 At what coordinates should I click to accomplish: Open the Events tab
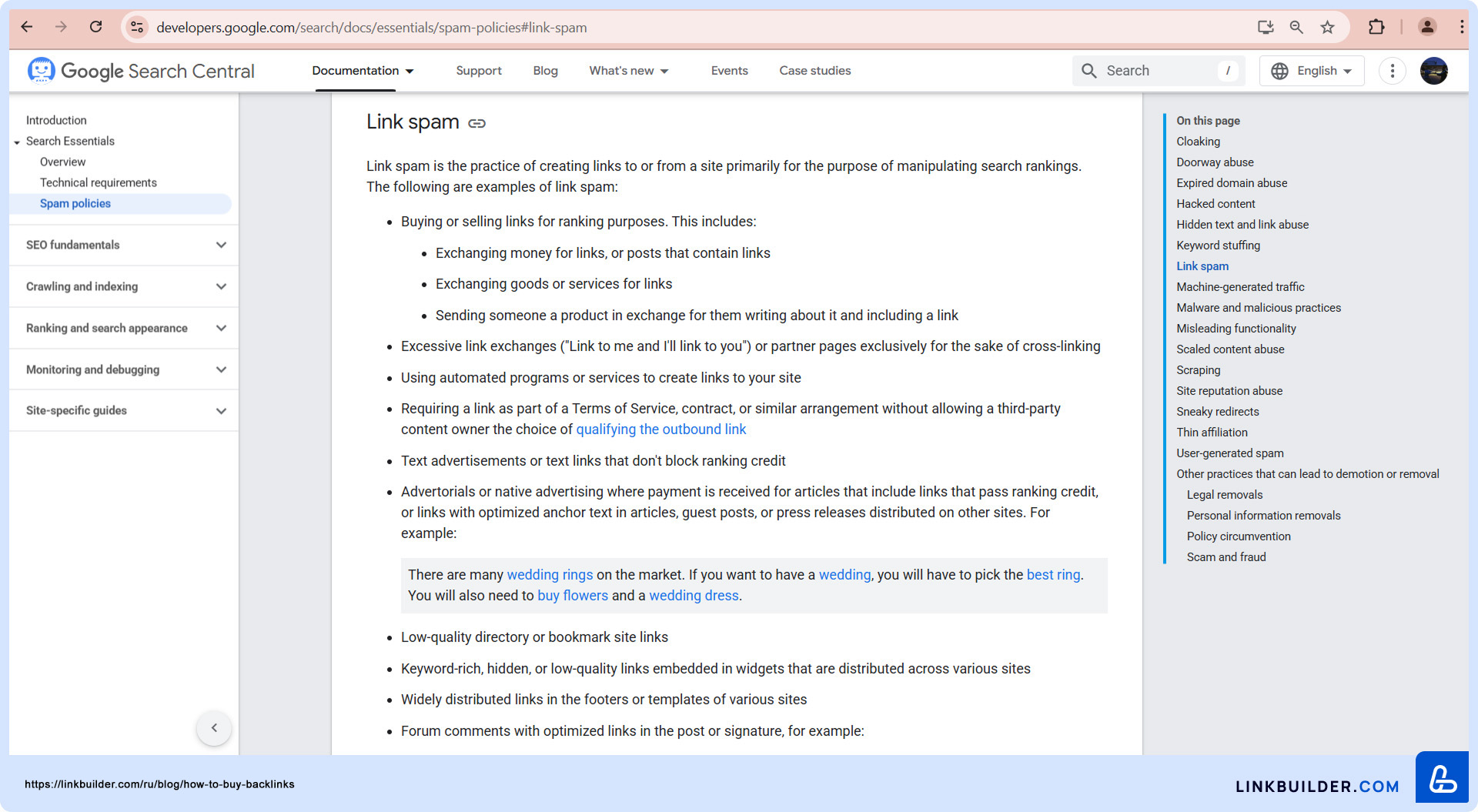[x=729, y=71]
